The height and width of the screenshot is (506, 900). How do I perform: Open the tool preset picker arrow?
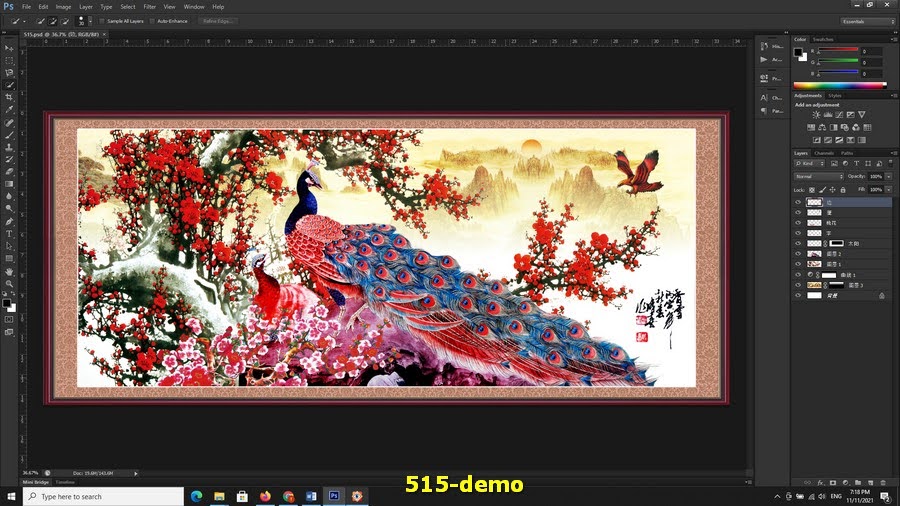24,21
